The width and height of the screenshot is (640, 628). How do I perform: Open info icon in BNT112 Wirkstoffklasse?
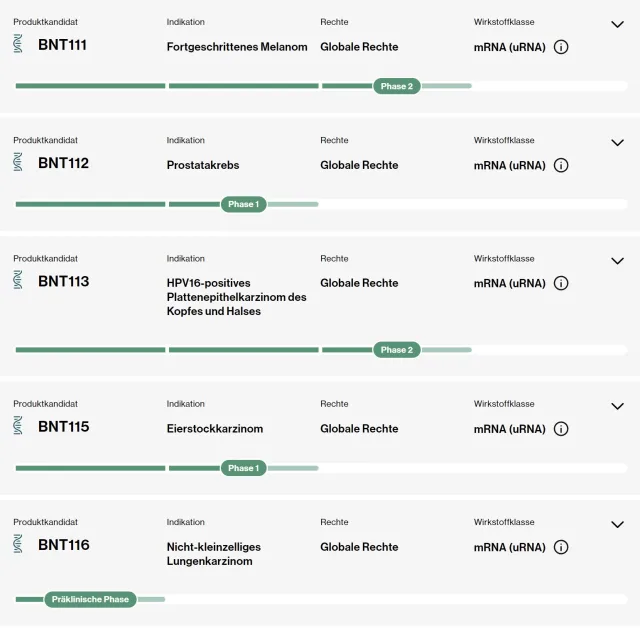point(561,165)
